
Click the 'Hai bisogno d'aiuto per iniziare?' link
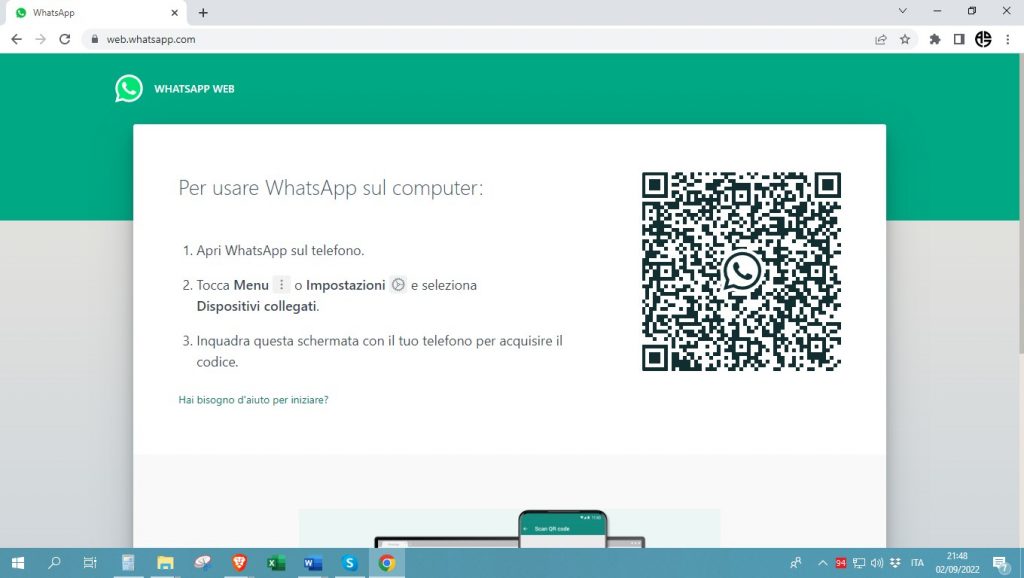(253, 399)
